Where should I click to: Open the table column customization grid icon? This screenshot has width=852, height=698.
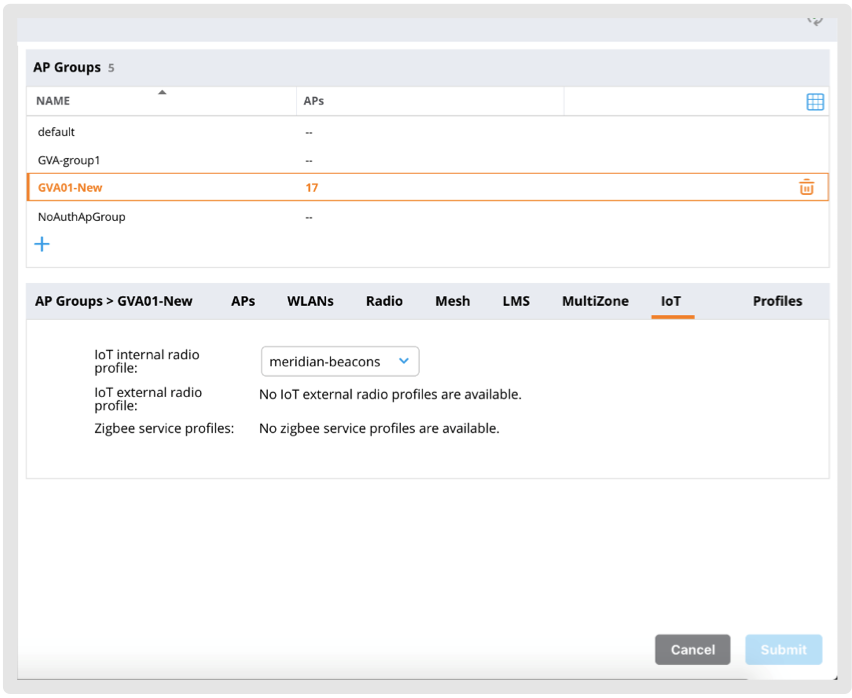point(815,102)
